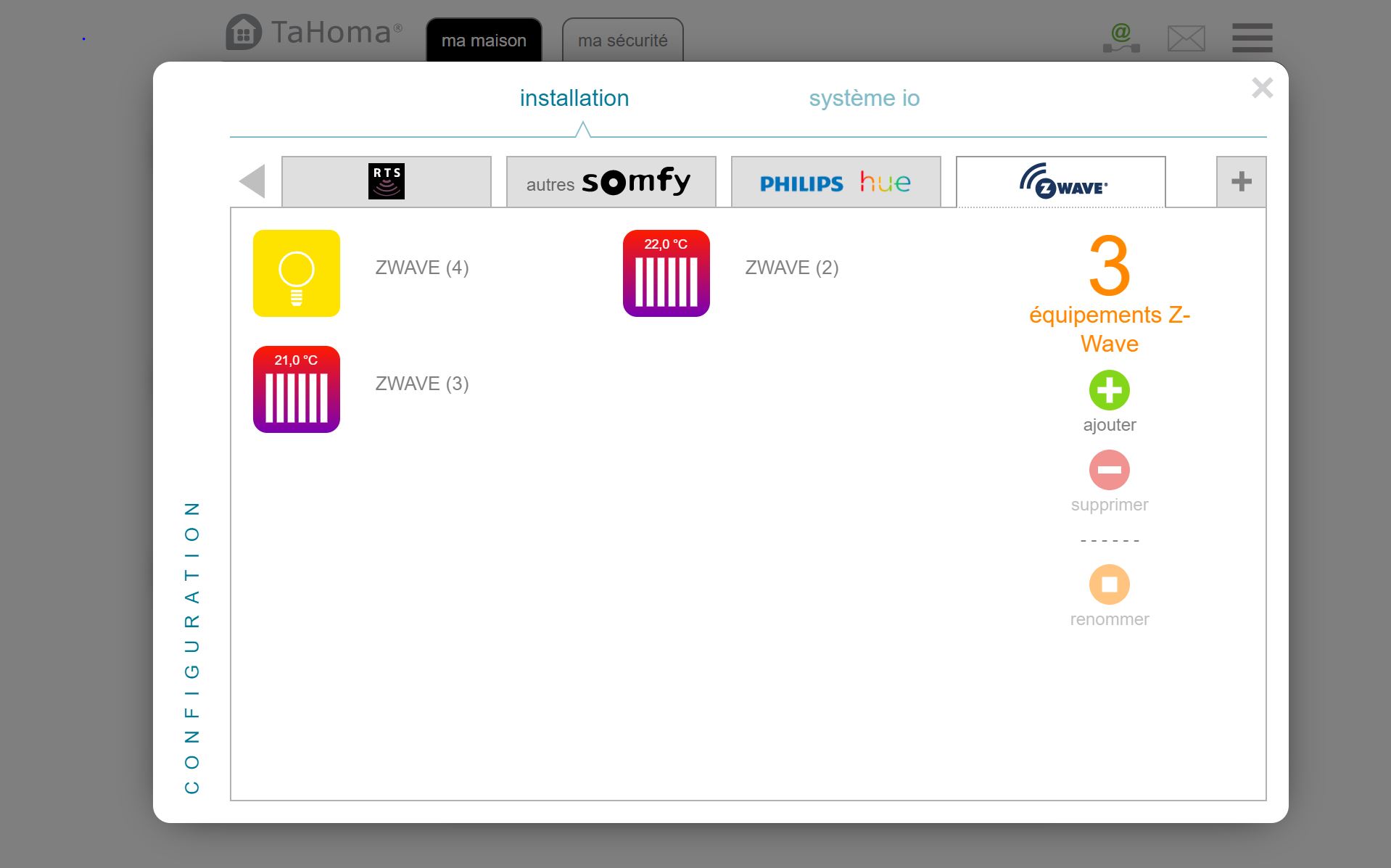
Task: Click the red supprimer minus icon
Action: [x=1109, y=470]
